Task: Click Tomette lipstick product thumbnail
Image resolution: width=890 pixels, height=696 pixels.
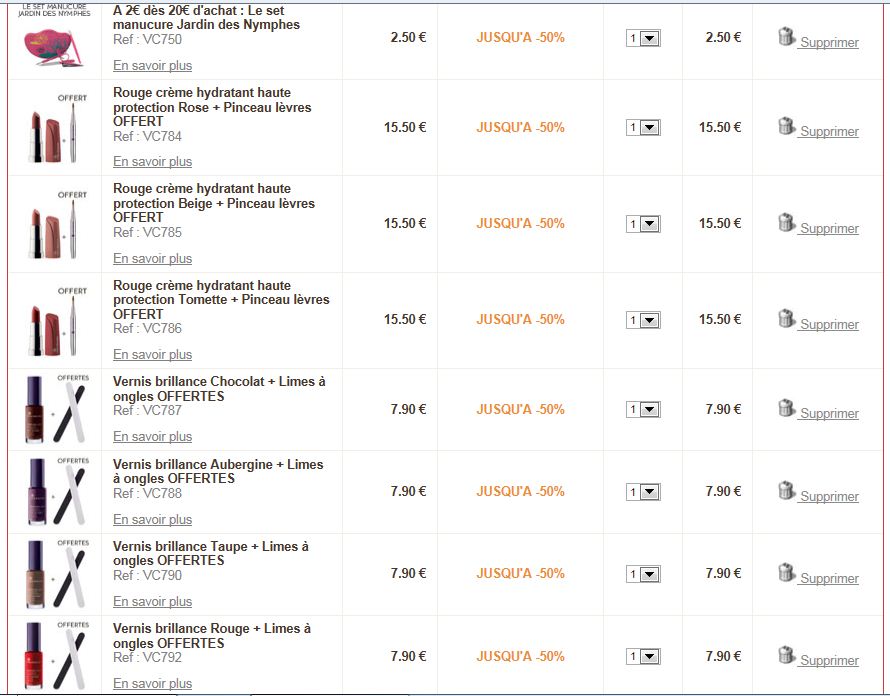Action: tap(56, 322)
